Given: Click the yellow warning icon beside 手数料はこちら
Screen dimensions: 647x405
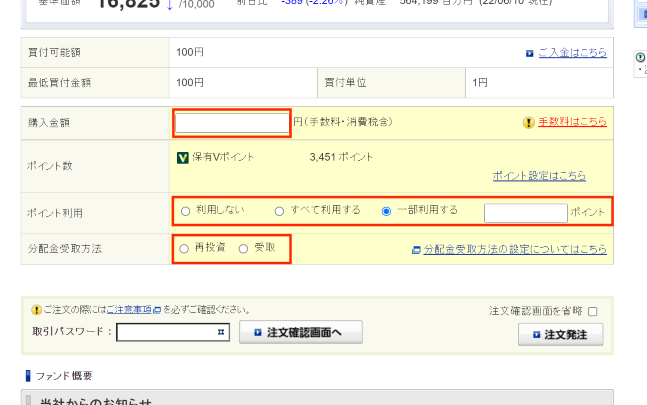Looking at the screenshot, I should pos(528,122).
